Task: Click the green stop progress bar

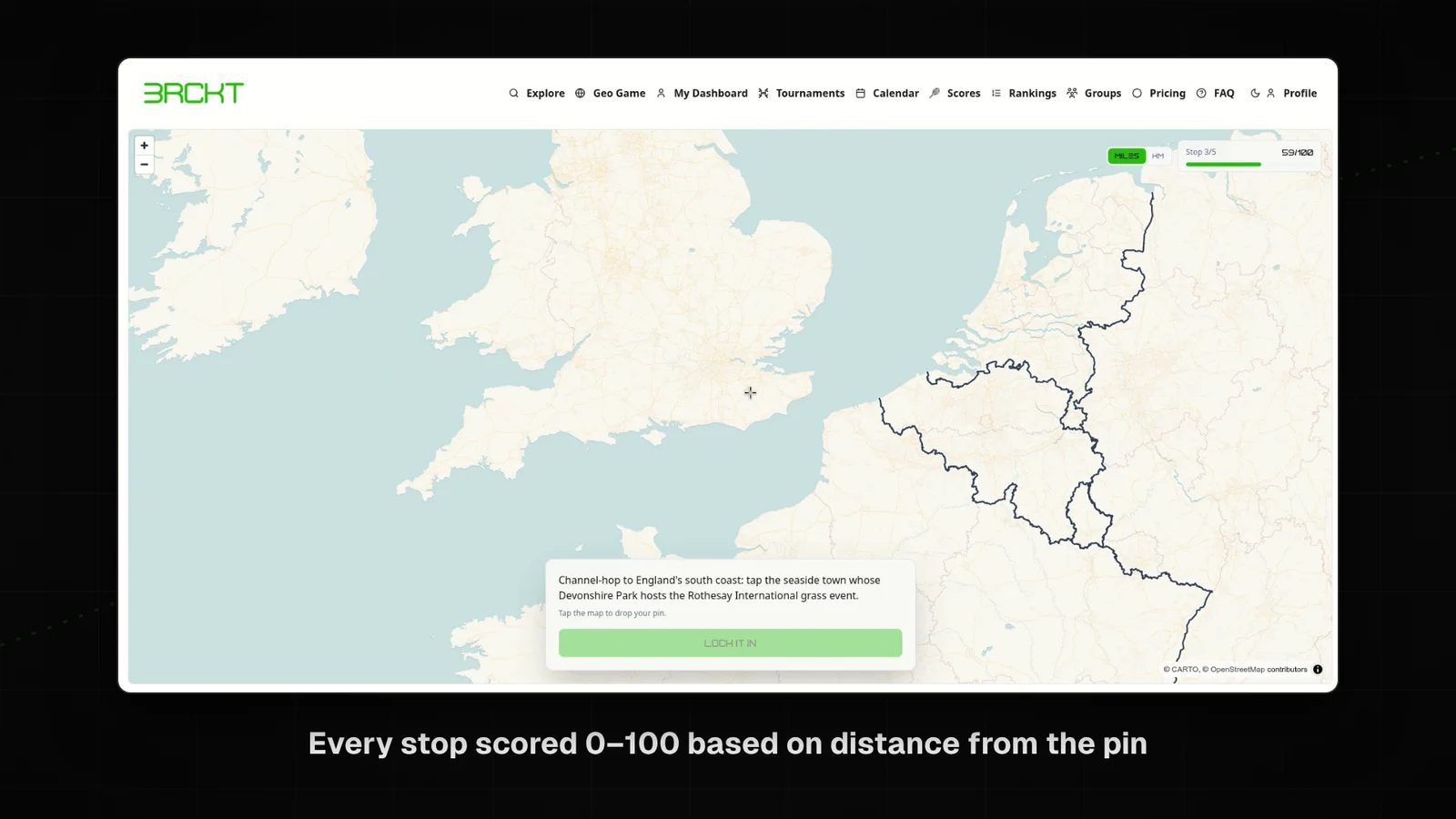Action: (1223, 165)
